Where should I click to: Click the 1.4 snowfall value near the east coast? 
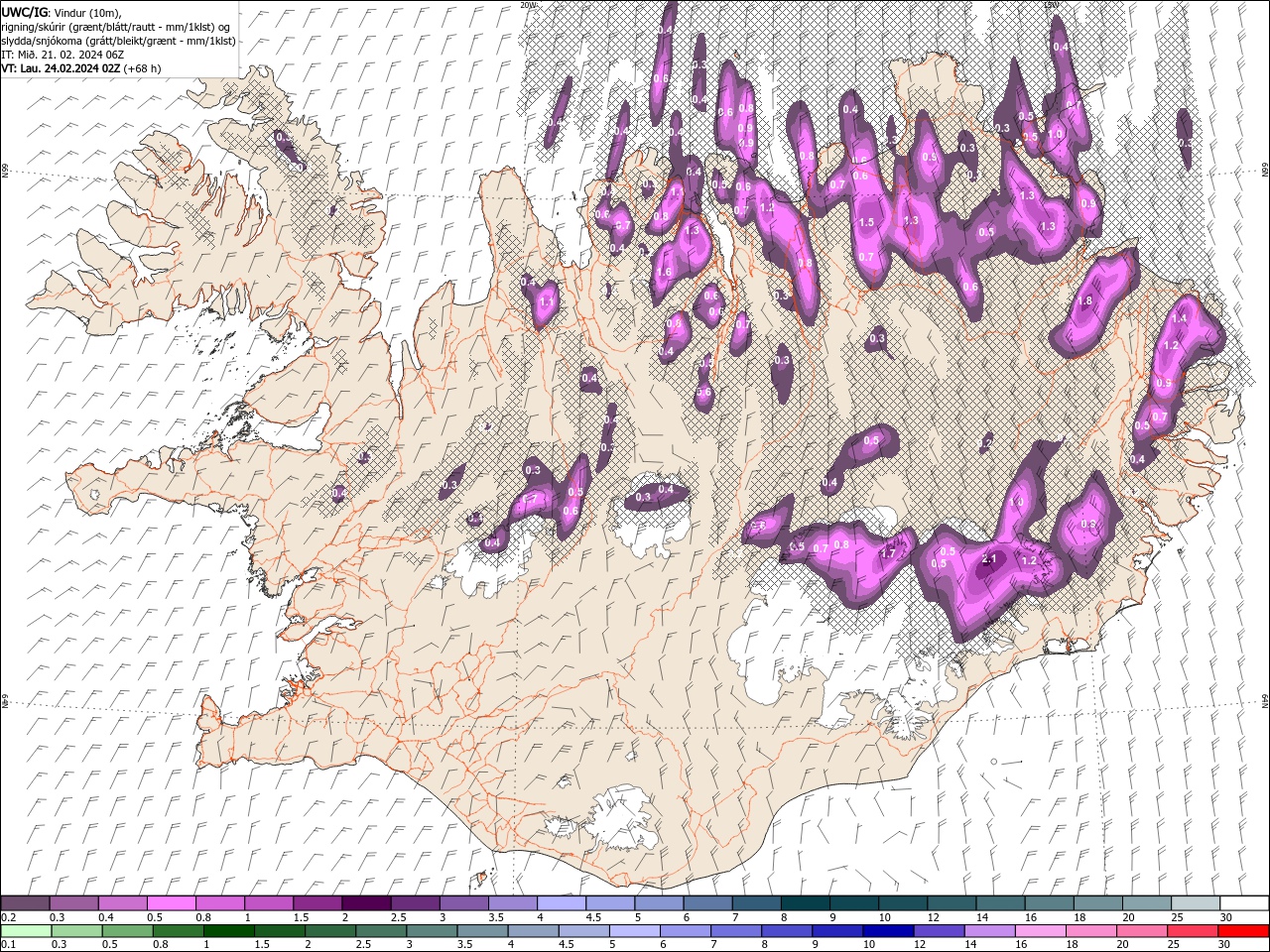coord(1179,318)
